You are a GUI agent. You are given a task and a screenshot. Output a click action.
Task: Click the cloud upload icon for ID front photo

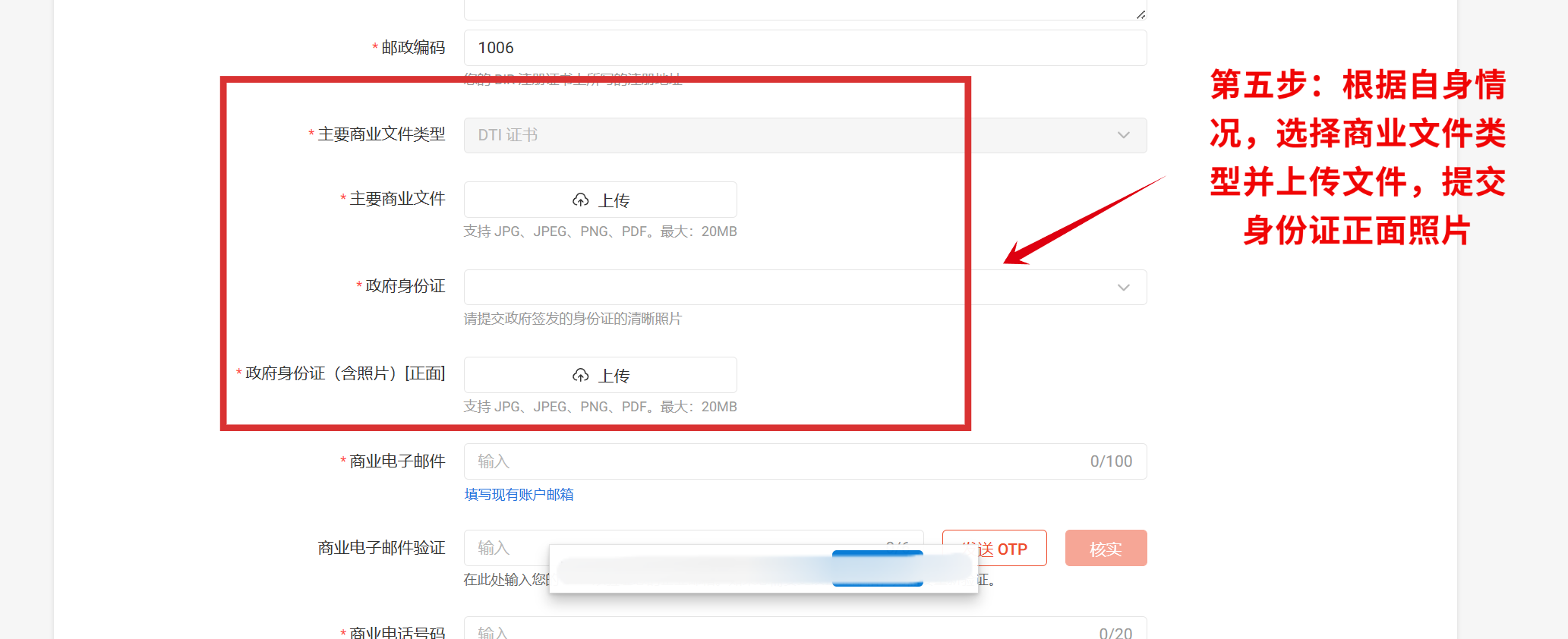pos(581,376)
